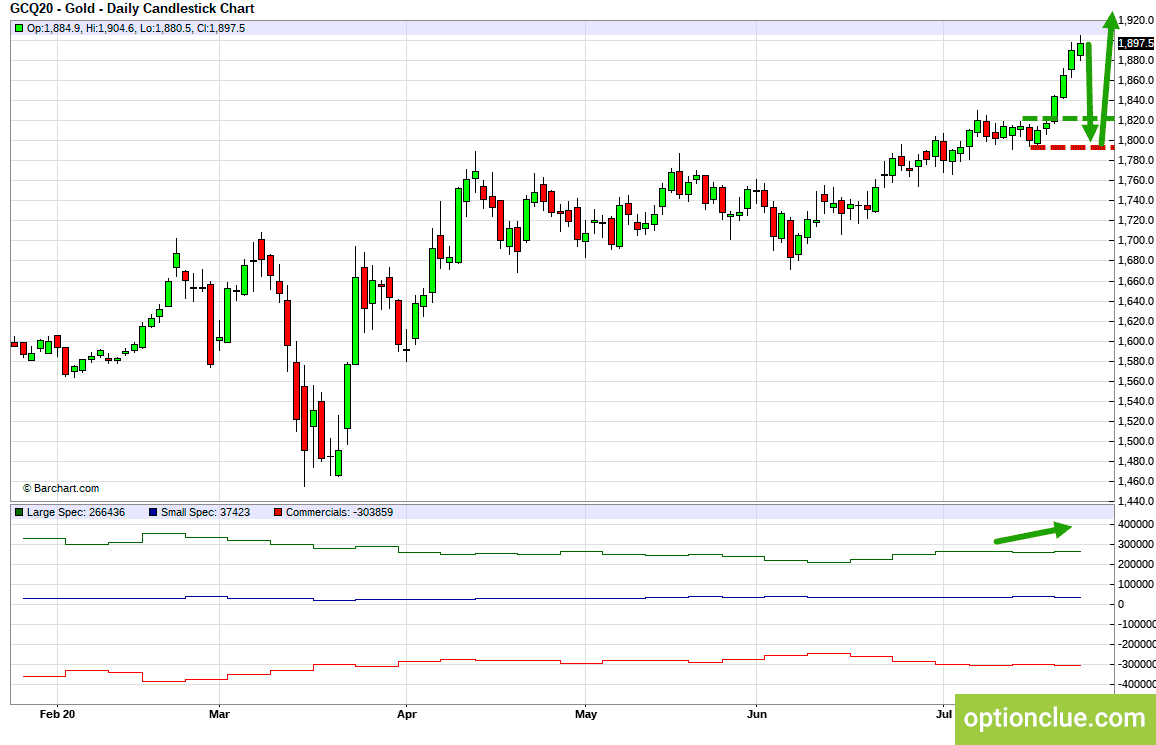The image size is (1156, 745).
Task: Click the Jun date axis label
Action: tap(757, 714)
